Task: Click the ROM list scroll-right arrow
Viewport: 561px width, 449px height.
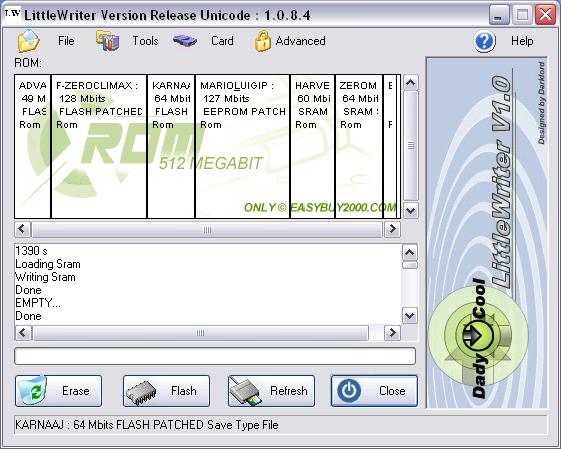Action: (392, 229)
